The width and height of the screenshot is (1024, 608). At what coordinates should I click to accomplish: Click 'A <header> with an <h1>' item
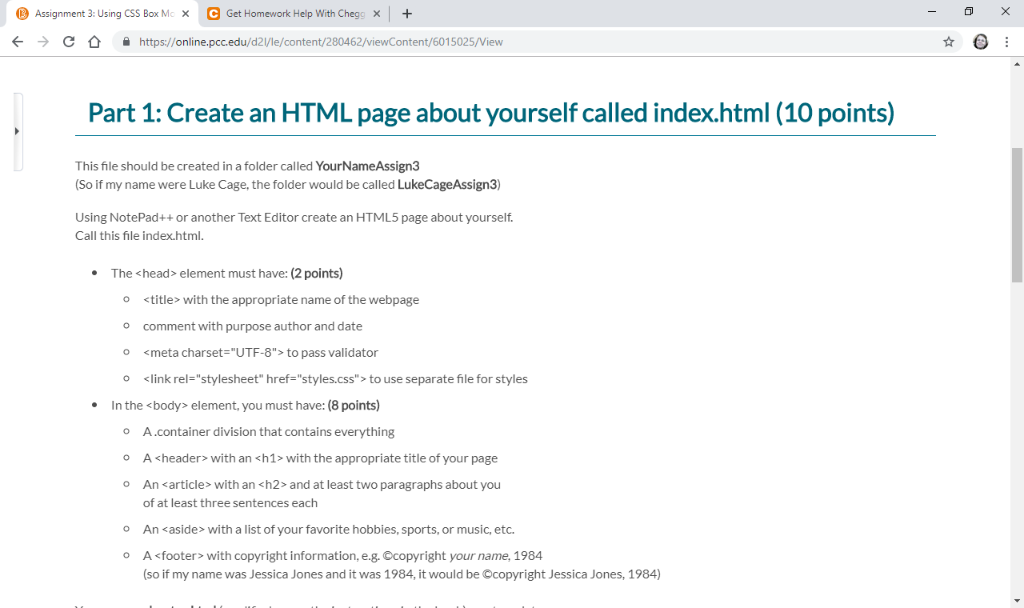click(x=320, y=458)
